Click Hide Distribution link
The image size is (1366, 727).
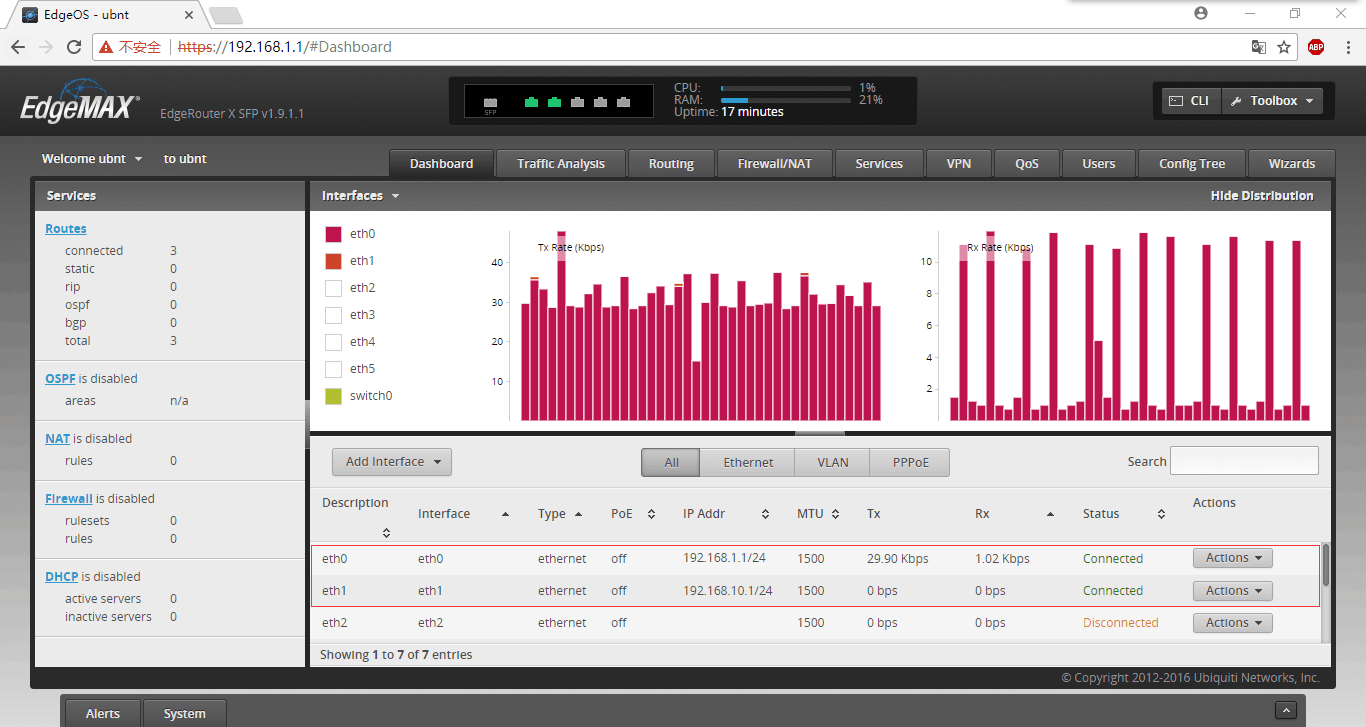coord(1262,196)
